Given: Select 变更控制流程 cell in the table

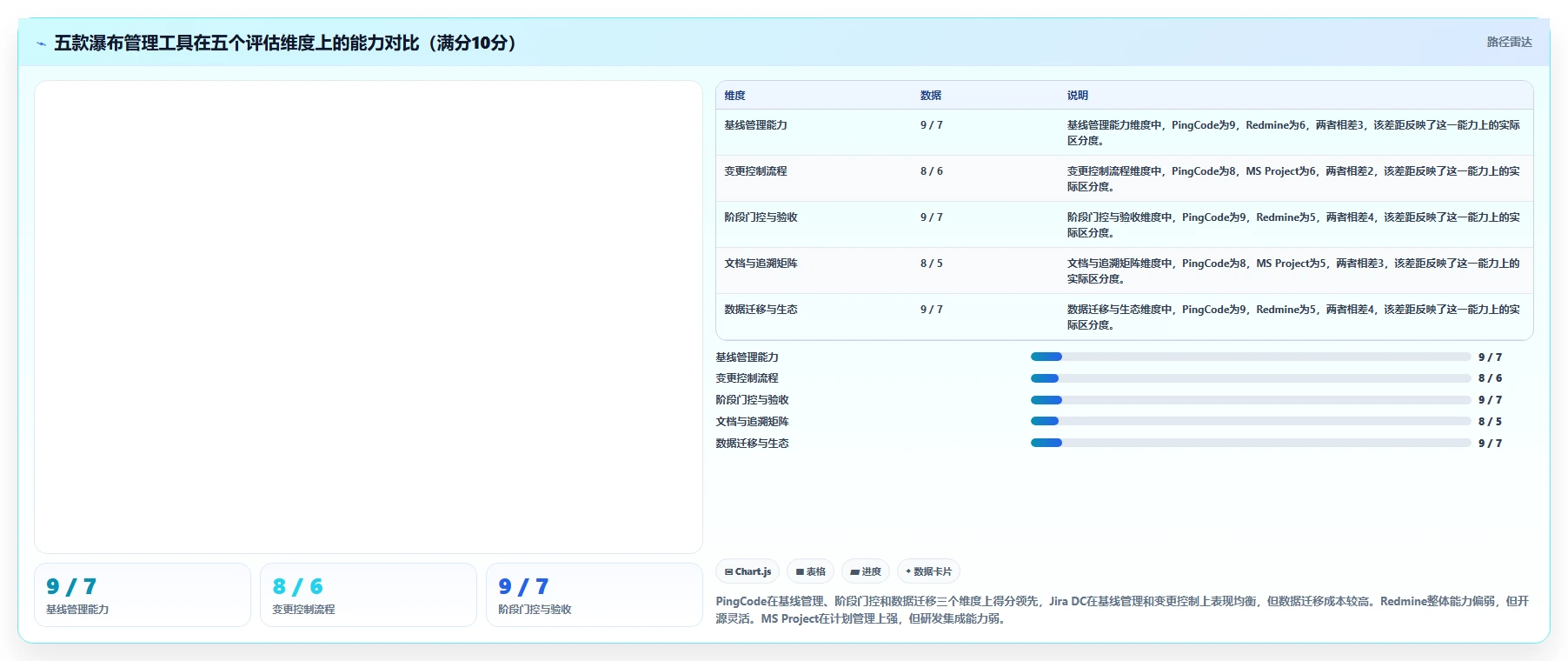Looking at the screenshot, I should 756,171.
